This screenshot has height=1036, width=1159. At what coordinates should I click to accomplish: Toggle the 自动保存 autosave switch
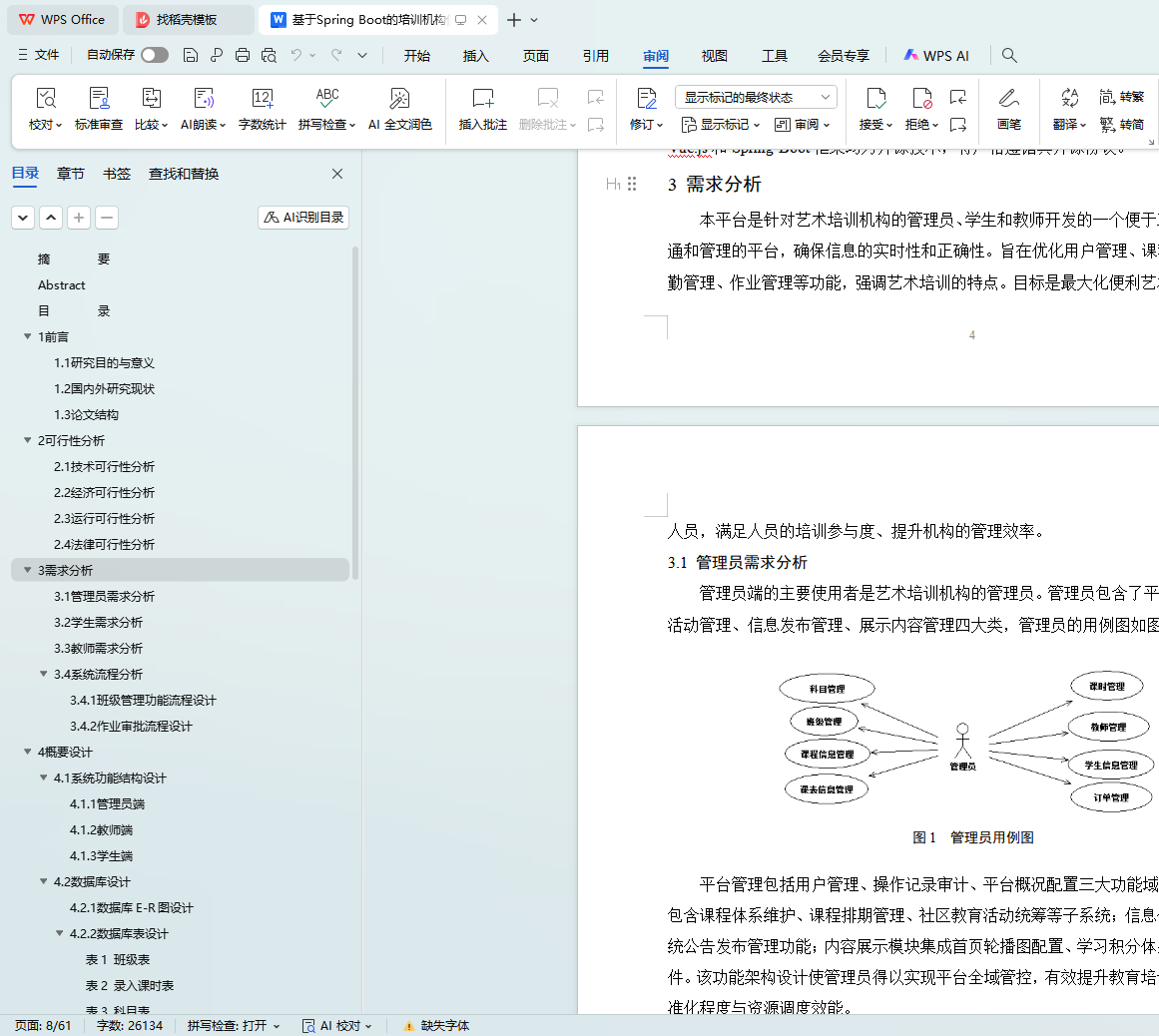tap(155, 55)
